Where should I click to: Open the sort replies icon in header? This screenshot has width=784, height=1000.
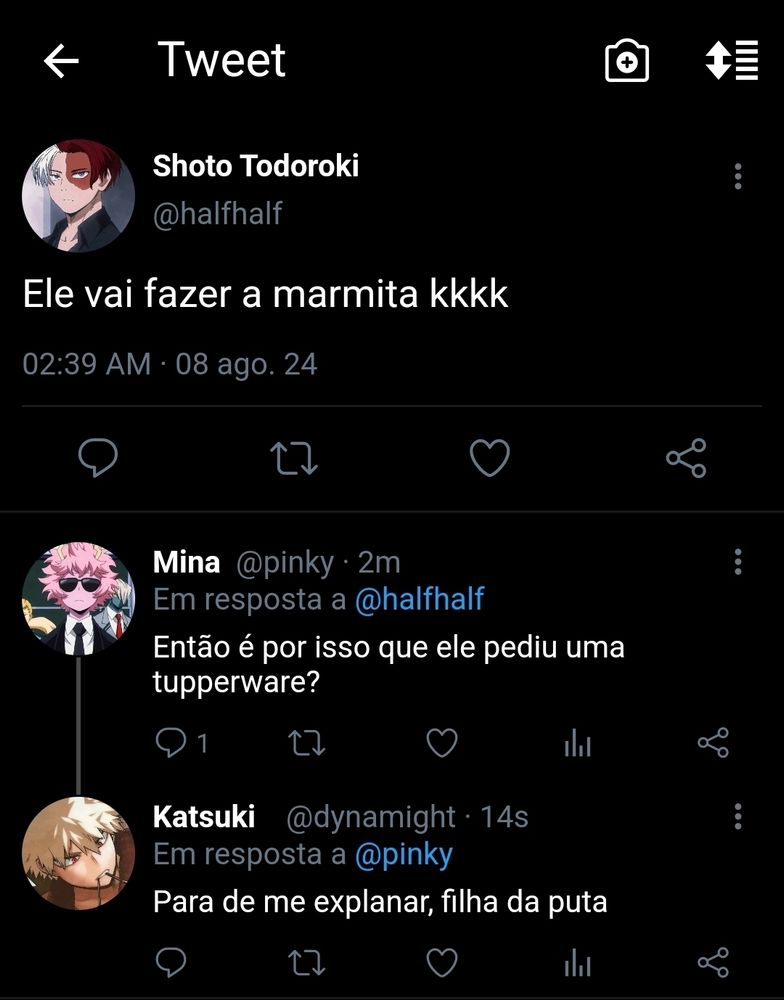tap(732, 60)
